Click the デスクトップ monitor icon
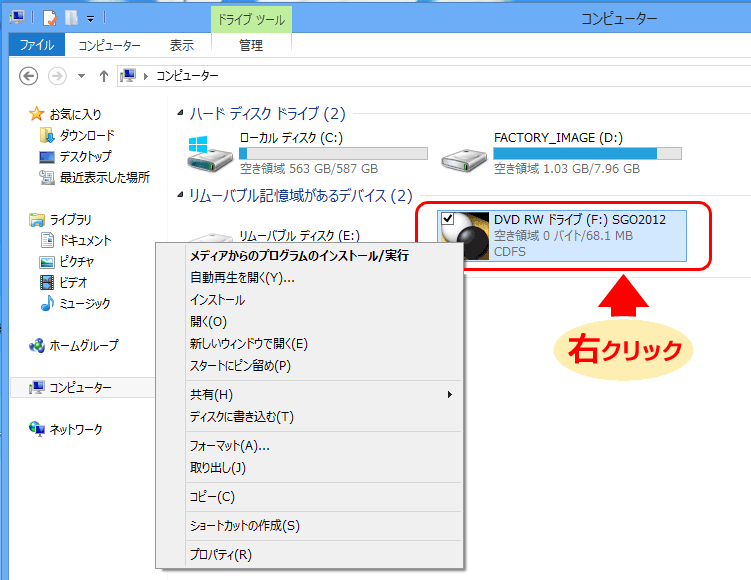This screenshot has width=751, height=580. pyautogui.click(x=46, y=157)
